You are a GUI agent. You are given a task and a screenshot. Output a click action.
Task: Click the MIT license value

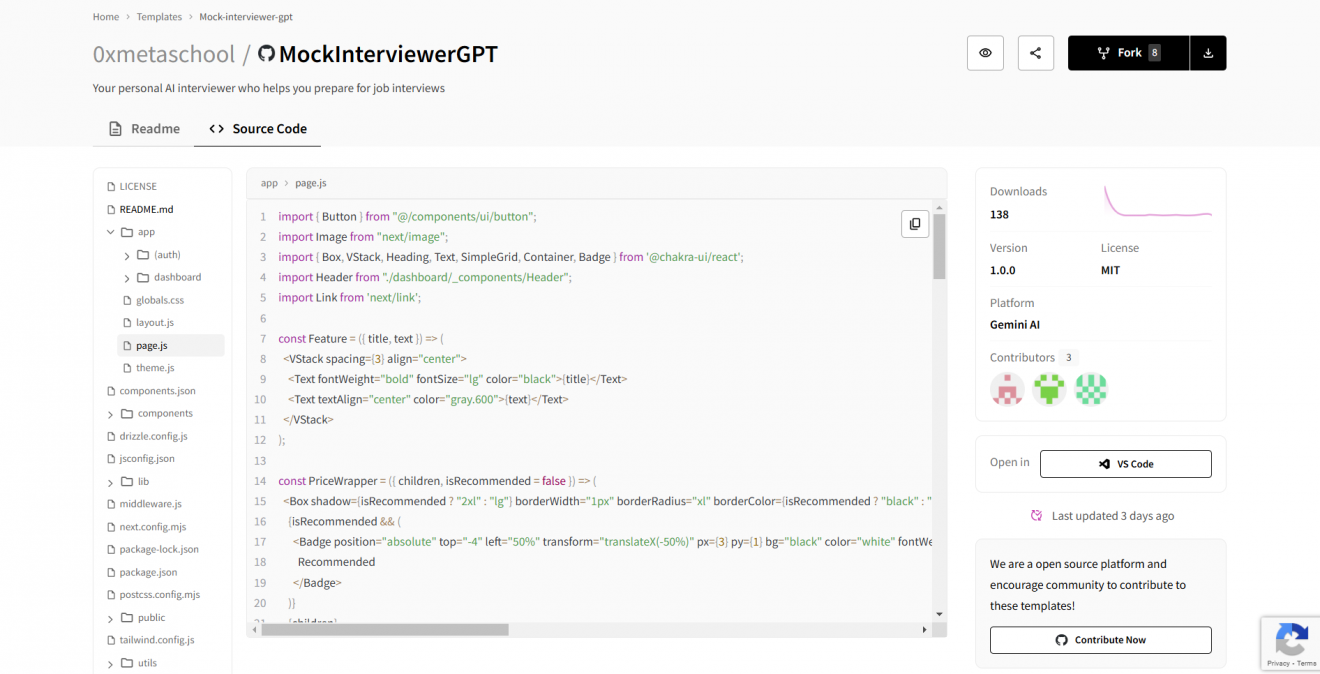(1110, 270)
